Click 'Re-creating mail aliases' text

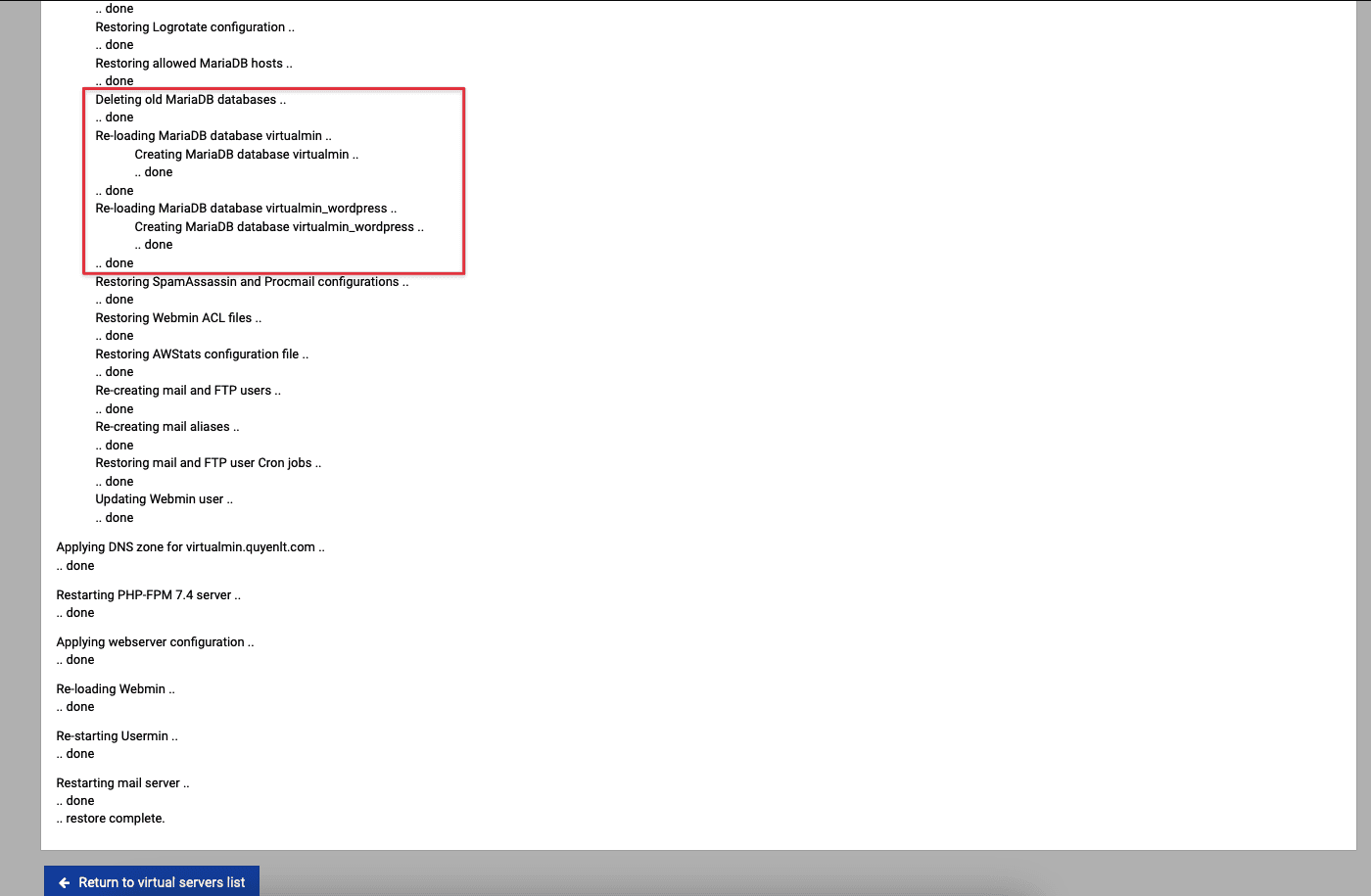tap(166, 426)
